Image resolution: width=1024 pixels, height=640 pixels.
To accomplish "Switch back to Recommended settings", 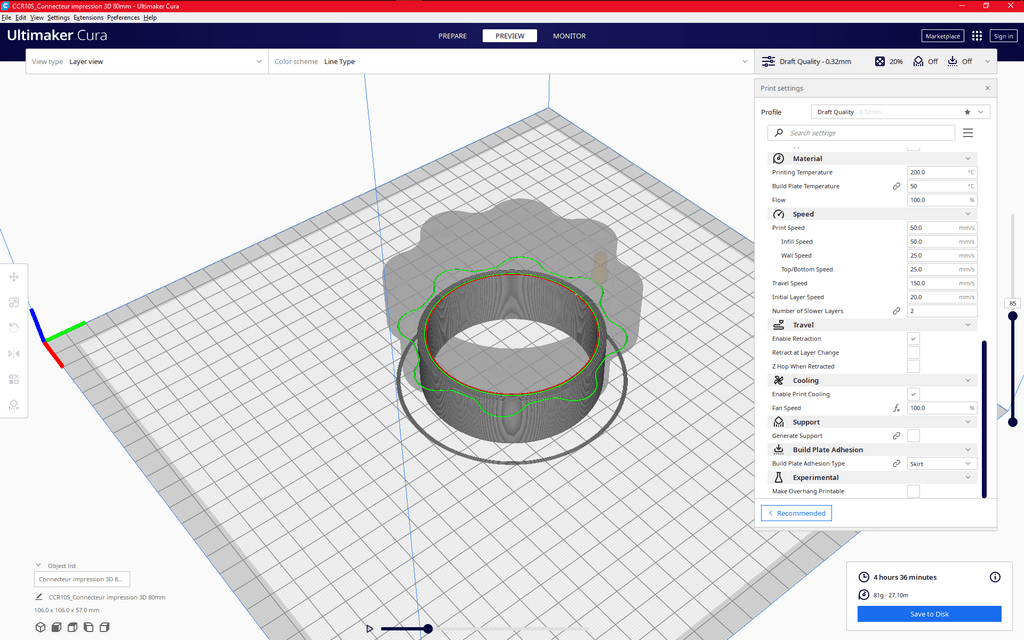I will [x=797, y=513].
